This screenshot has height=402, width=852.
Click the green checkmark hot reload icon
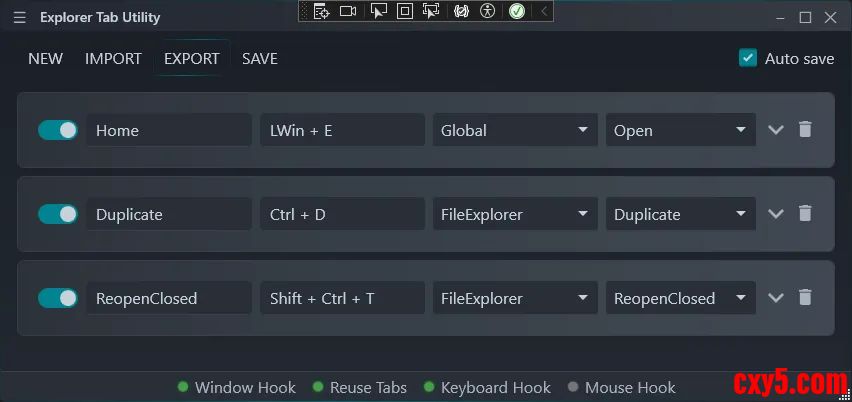pyautogui.click(x=517, y=11)
